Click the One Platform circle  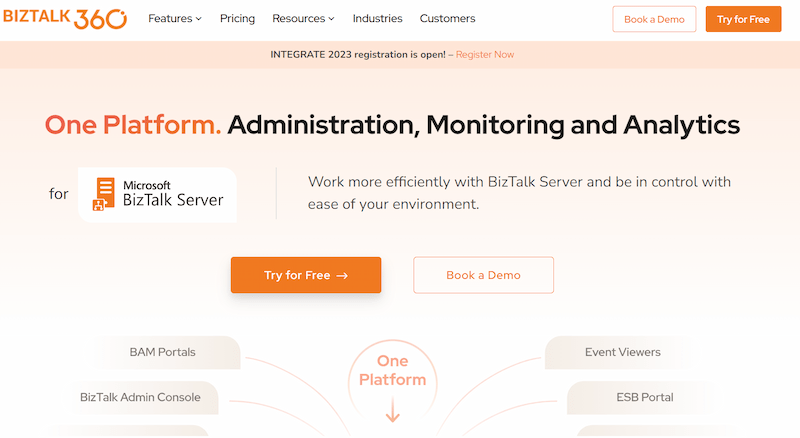pyautogui.click(x=392, y=383)
